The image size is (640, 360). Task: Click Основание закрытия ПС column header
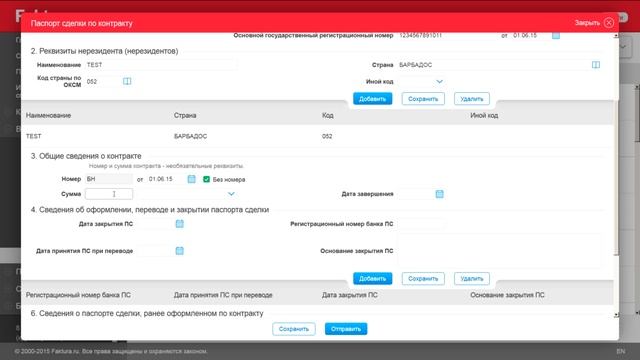(507, 295)
